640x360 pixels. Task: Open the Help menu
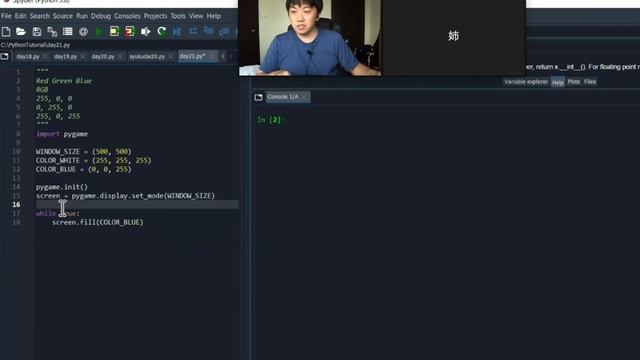(213, 16)
